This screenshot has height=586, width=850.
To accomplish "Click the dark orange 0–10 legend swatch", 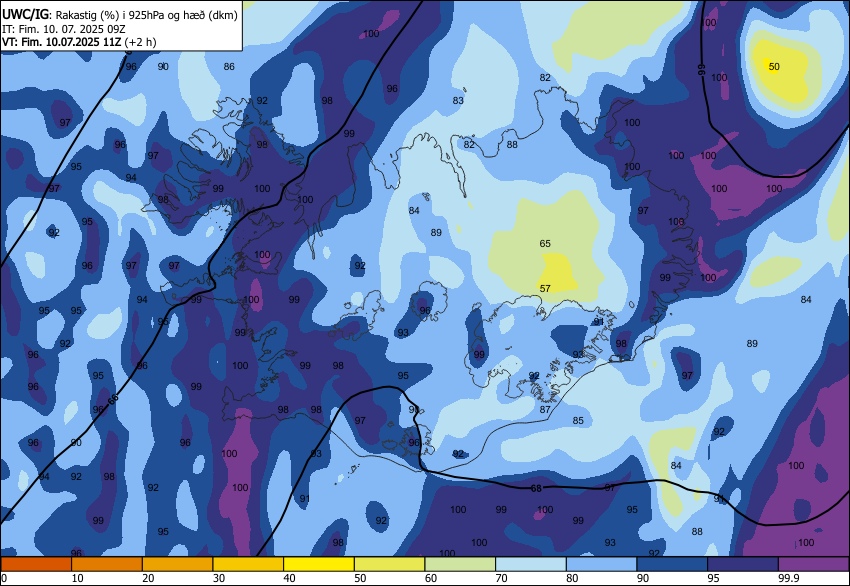I will (36, 564).
